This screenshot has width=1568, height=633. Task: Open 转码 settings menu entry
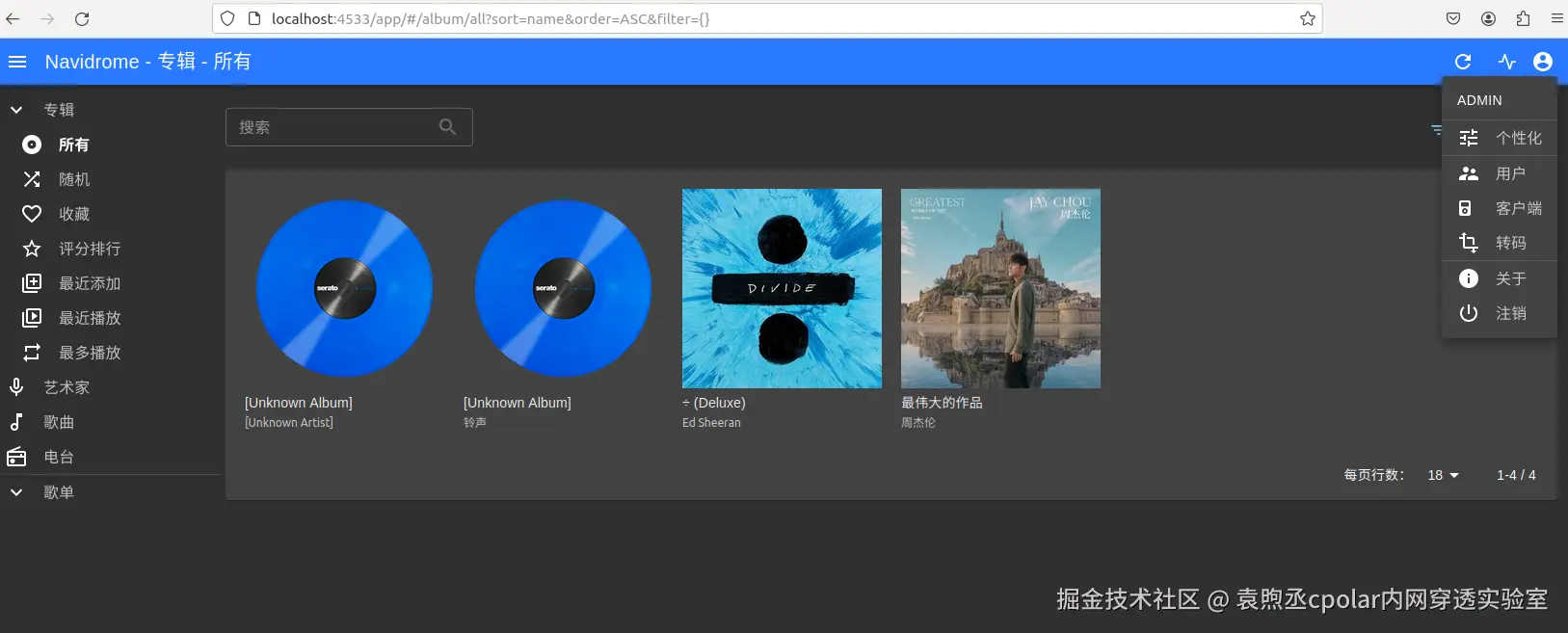point(1500,243)
